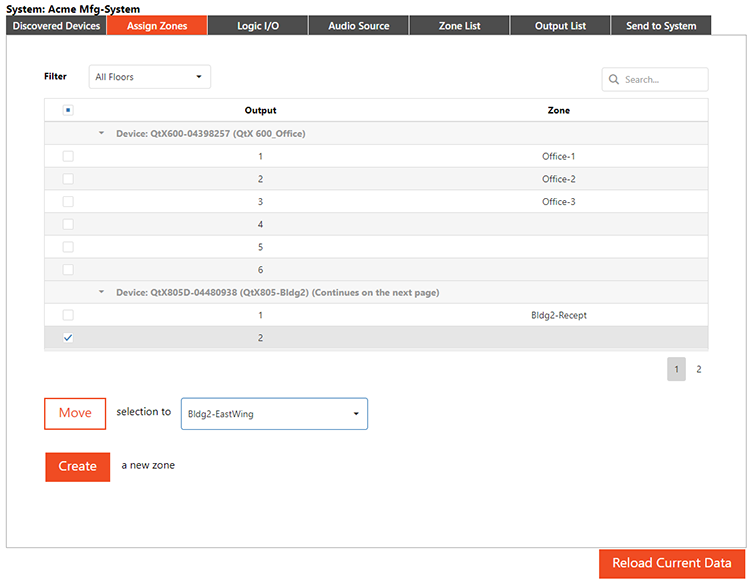Uncheck the selected QtX805D output 2 row
Screen dimensions: 750x582
(x=68, y=338)
